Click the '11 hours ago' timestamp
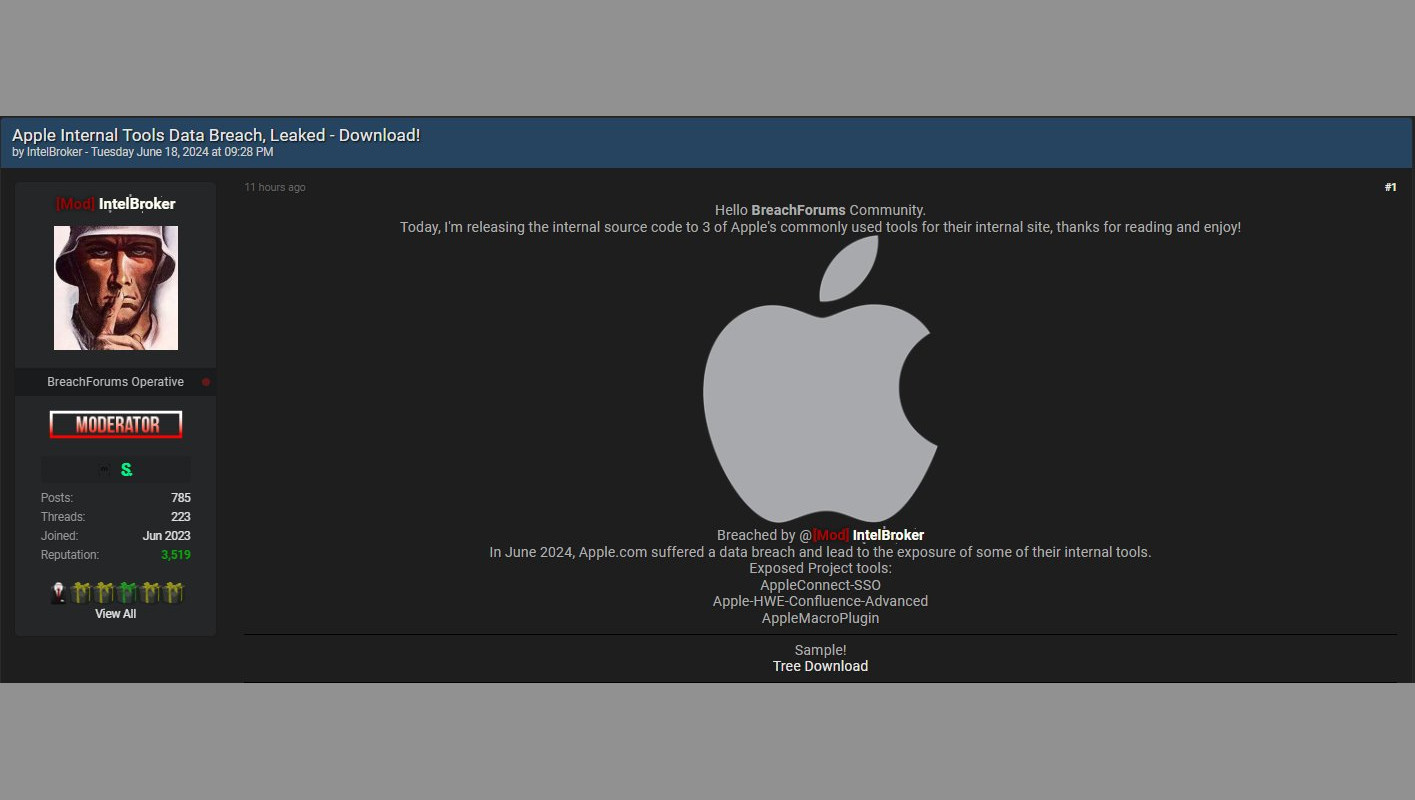Viewport: 1415px width, 800px height. tap(275, 187)
